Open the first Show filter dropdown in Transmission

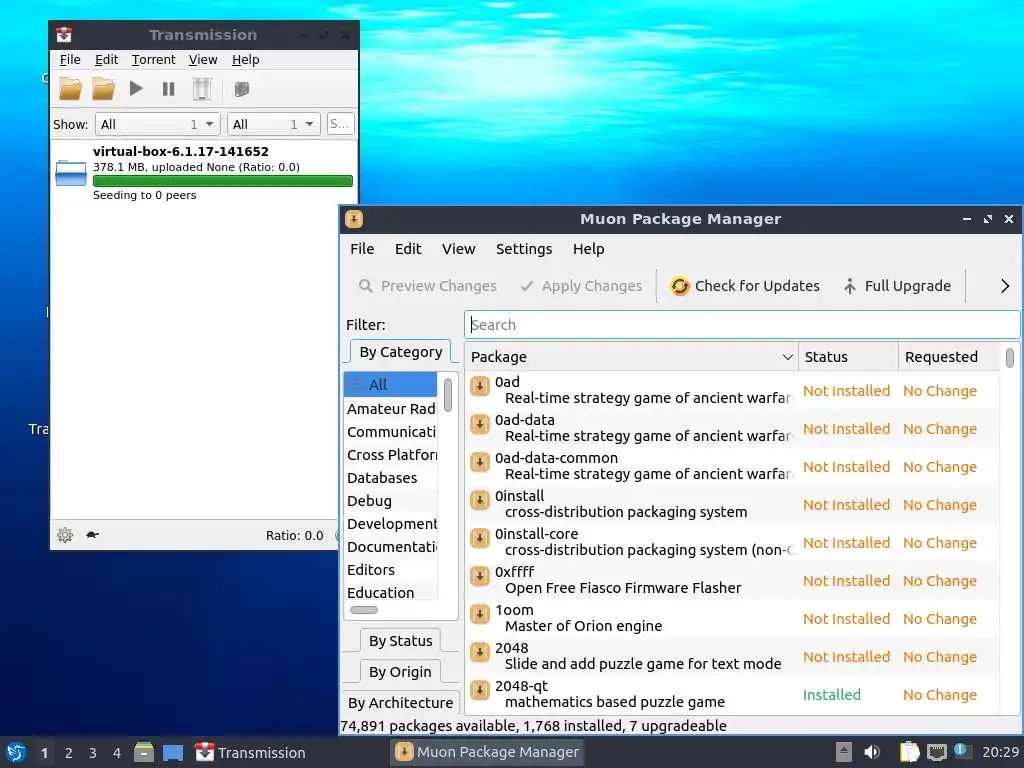(x=157, y=124)
